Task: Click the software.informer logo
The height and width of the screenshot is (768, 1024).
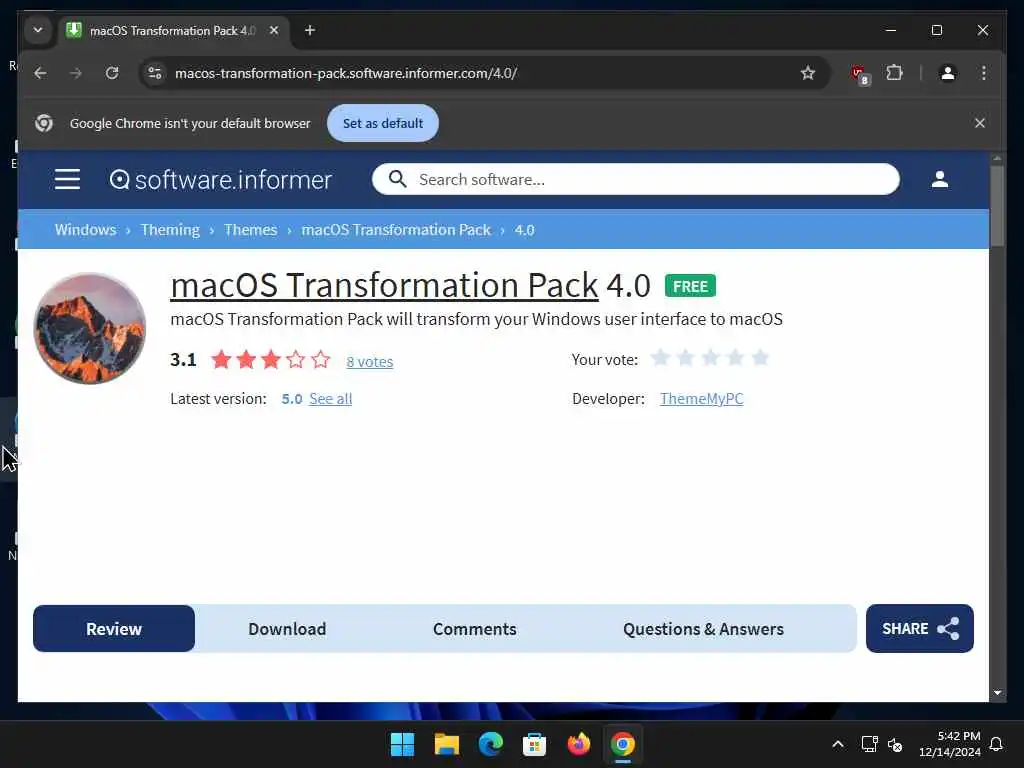Action: (x=221, y=180)
